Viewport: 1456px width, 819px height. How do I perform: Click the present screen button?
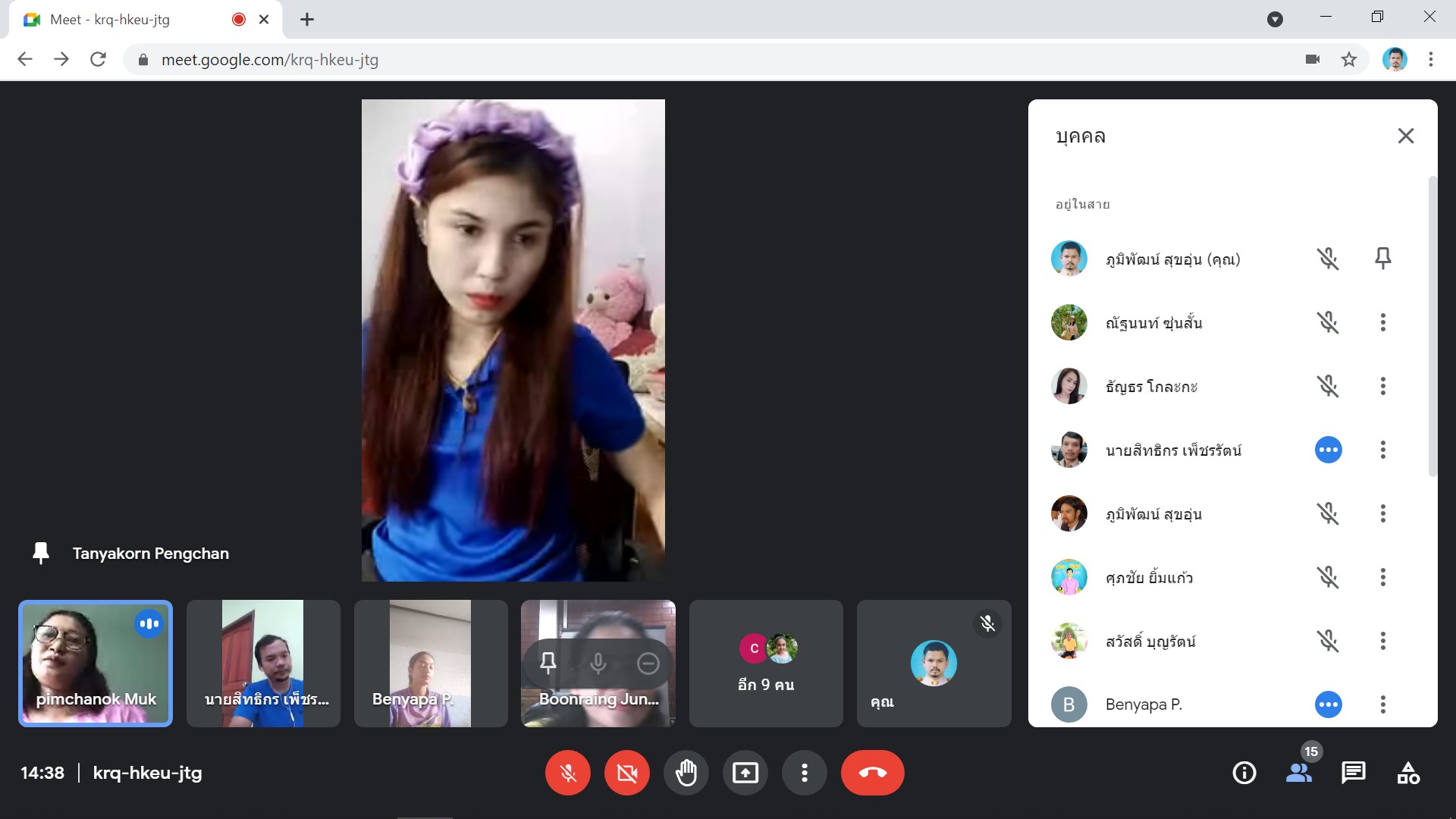745,773
